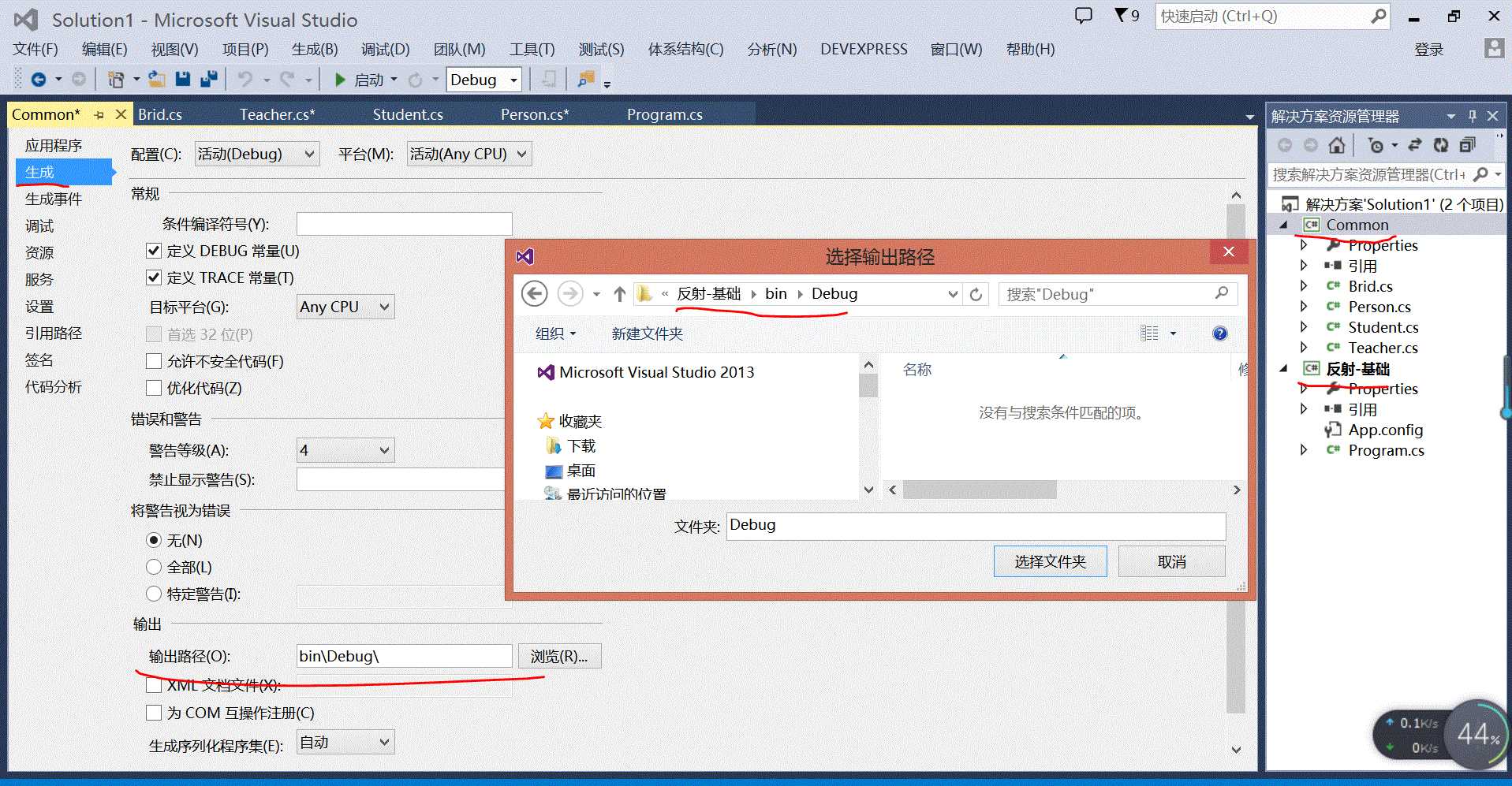1512x786 pixels.
Task: Enable the 优化代码 checkbox
Action: [154, 388]
